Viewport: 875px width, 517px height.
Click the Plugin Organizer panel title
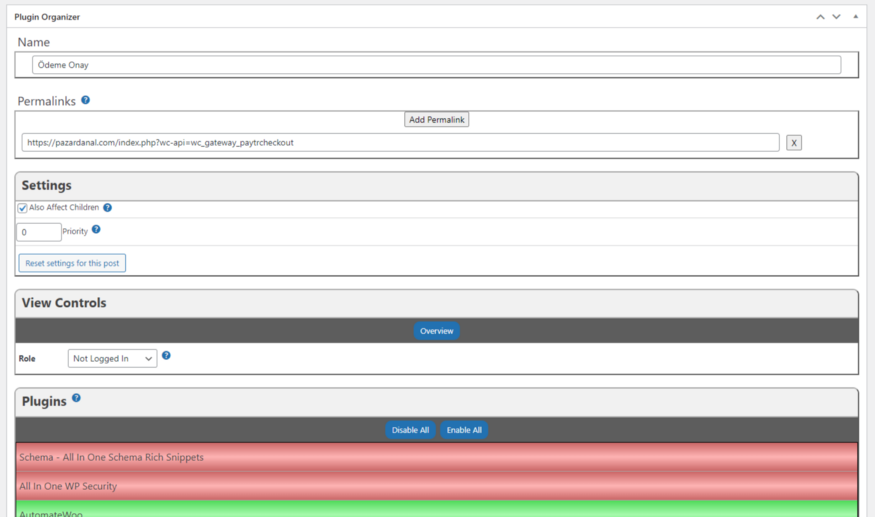coord(47,17)
